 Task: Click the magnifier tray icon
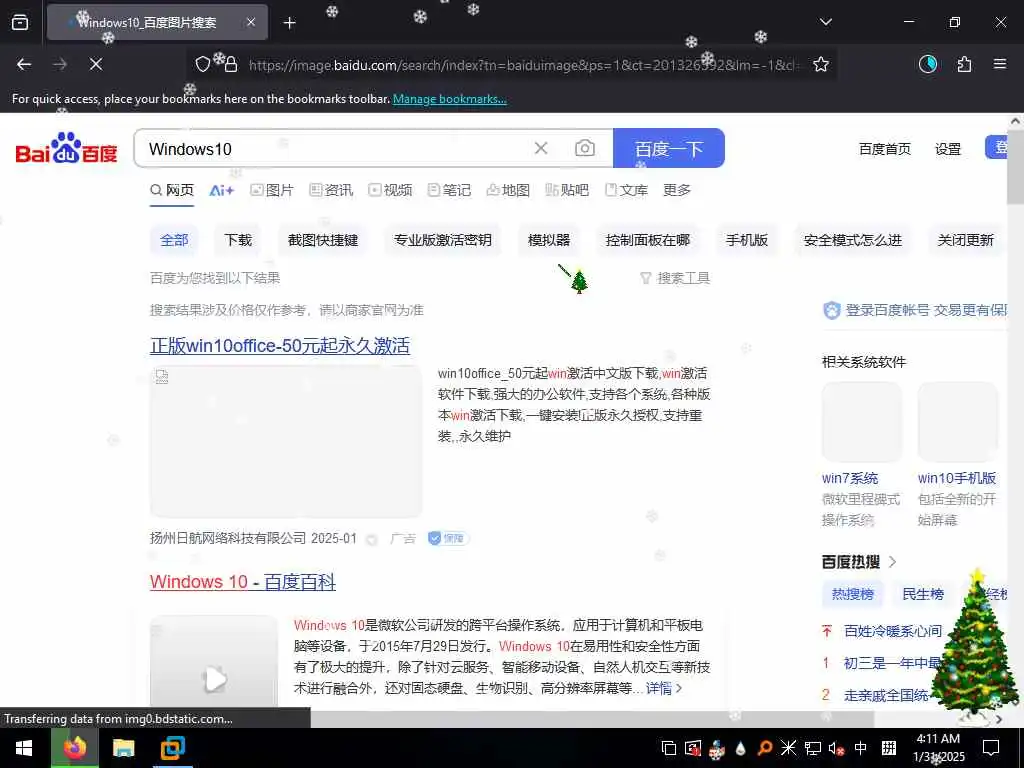click(x=764, y=748)
